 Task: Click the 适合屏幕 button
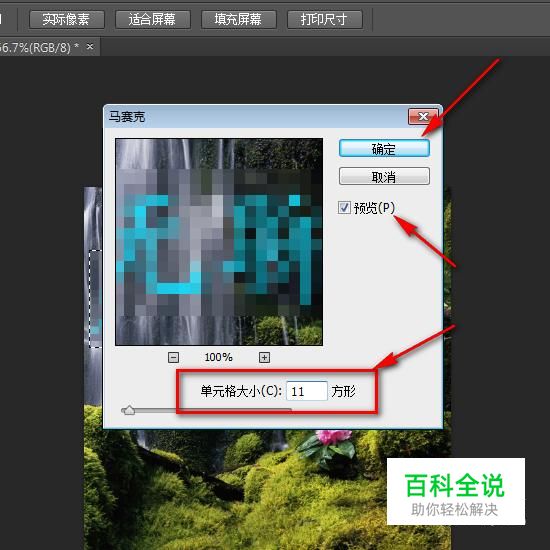[x=153, y=19]
